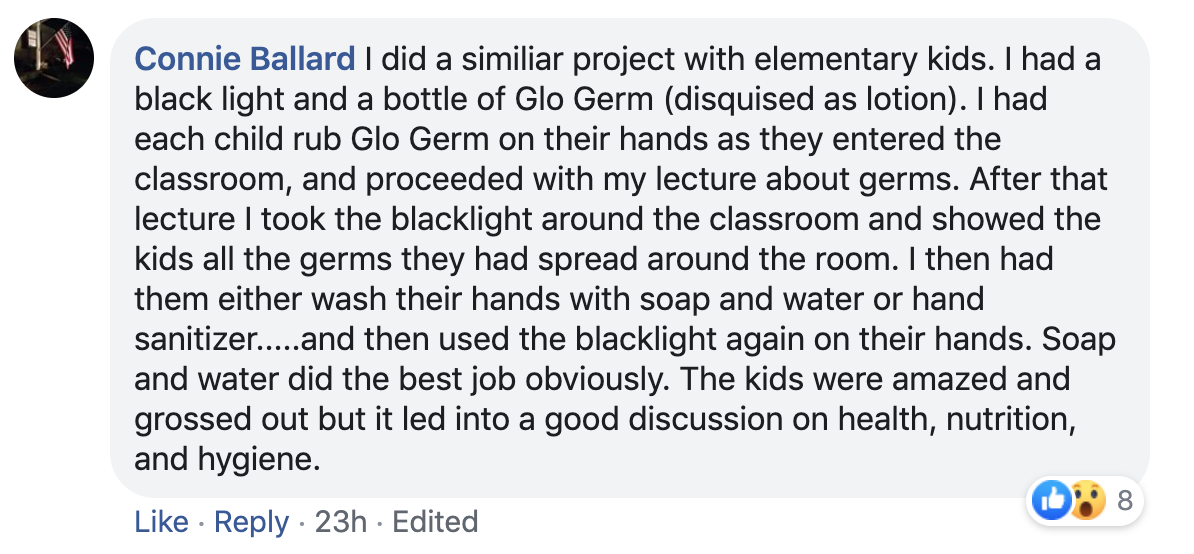Open the reaction count showing 8

click(x=1125, y=501)
